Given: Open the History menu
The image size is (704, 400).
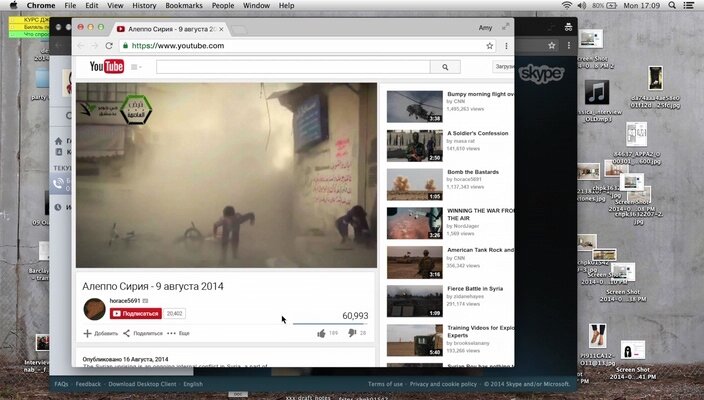Looking at the screenshot, I should (144, 5).
